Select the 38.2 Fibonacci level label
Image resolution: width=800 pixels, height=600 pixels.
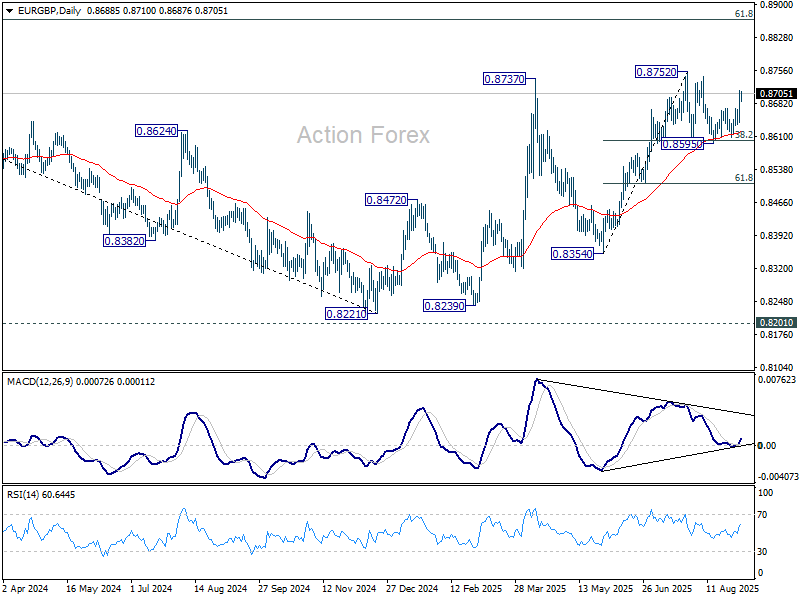coord(744,135)
